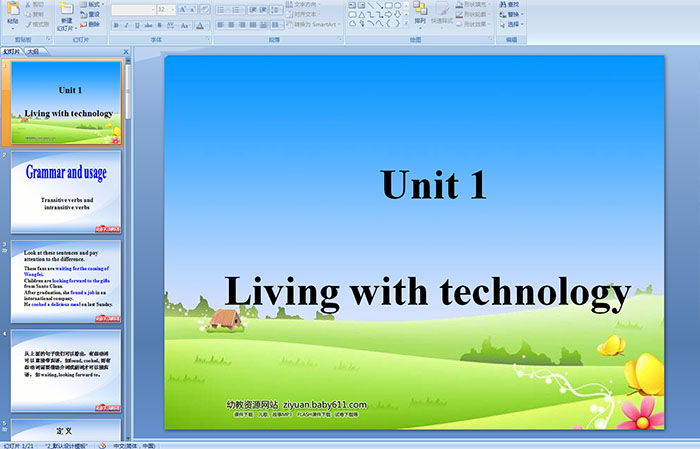Toggle Justify text alignment
Viewport: 700px width, 449px height.
pos(253,25)
